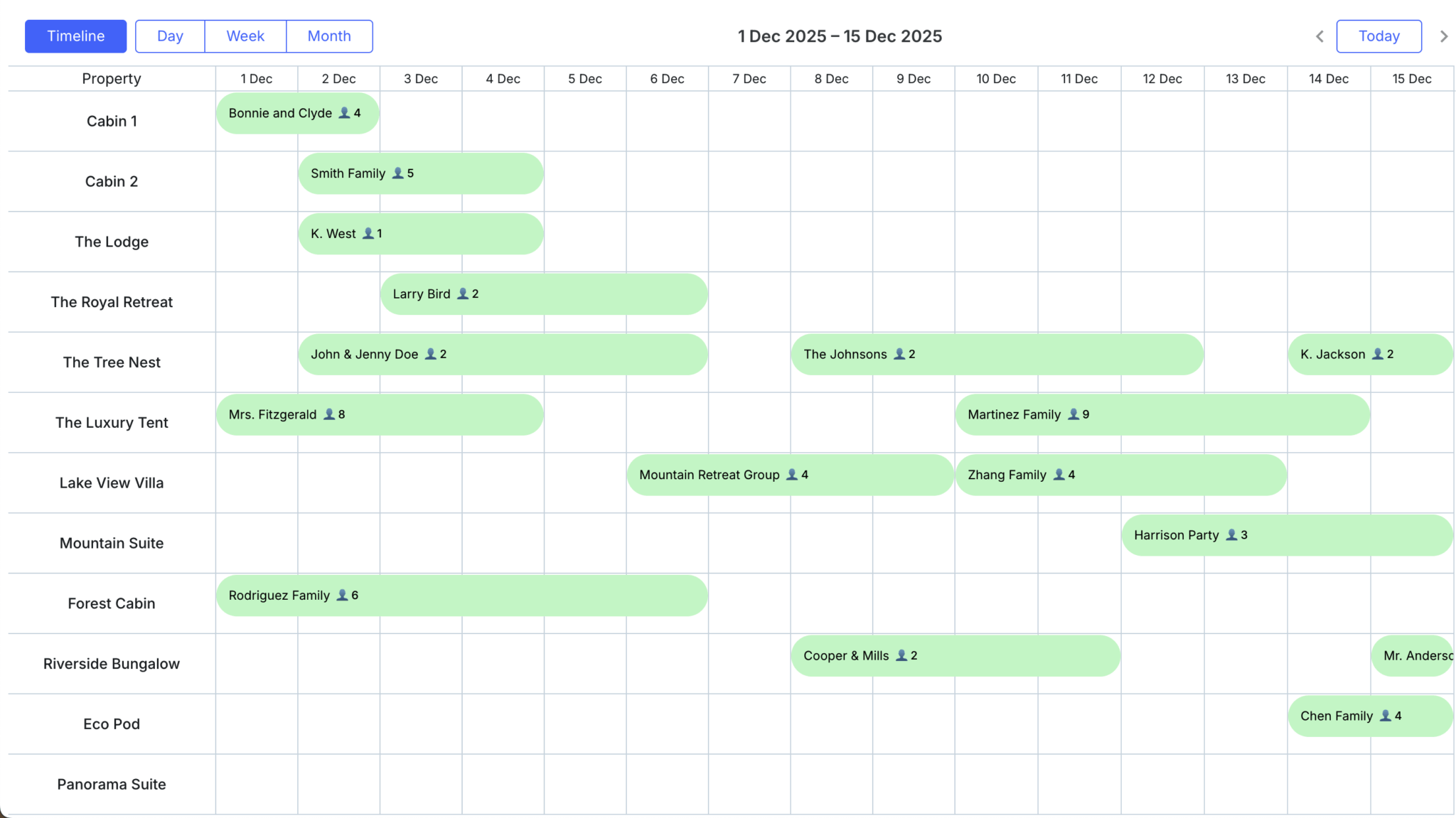This screenshot has width=1456, height=818.
Task: Open the Chen Family booking in Eco Pod
Action: pyautogui.click(x=1371, y=716)
